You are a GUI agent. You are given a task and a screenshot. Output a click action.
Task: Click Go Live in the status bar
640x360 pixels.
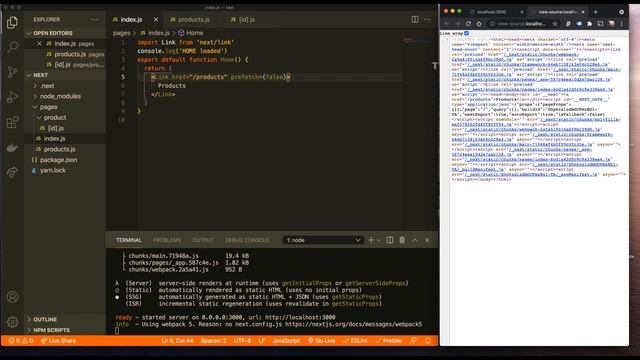point(322,340)
